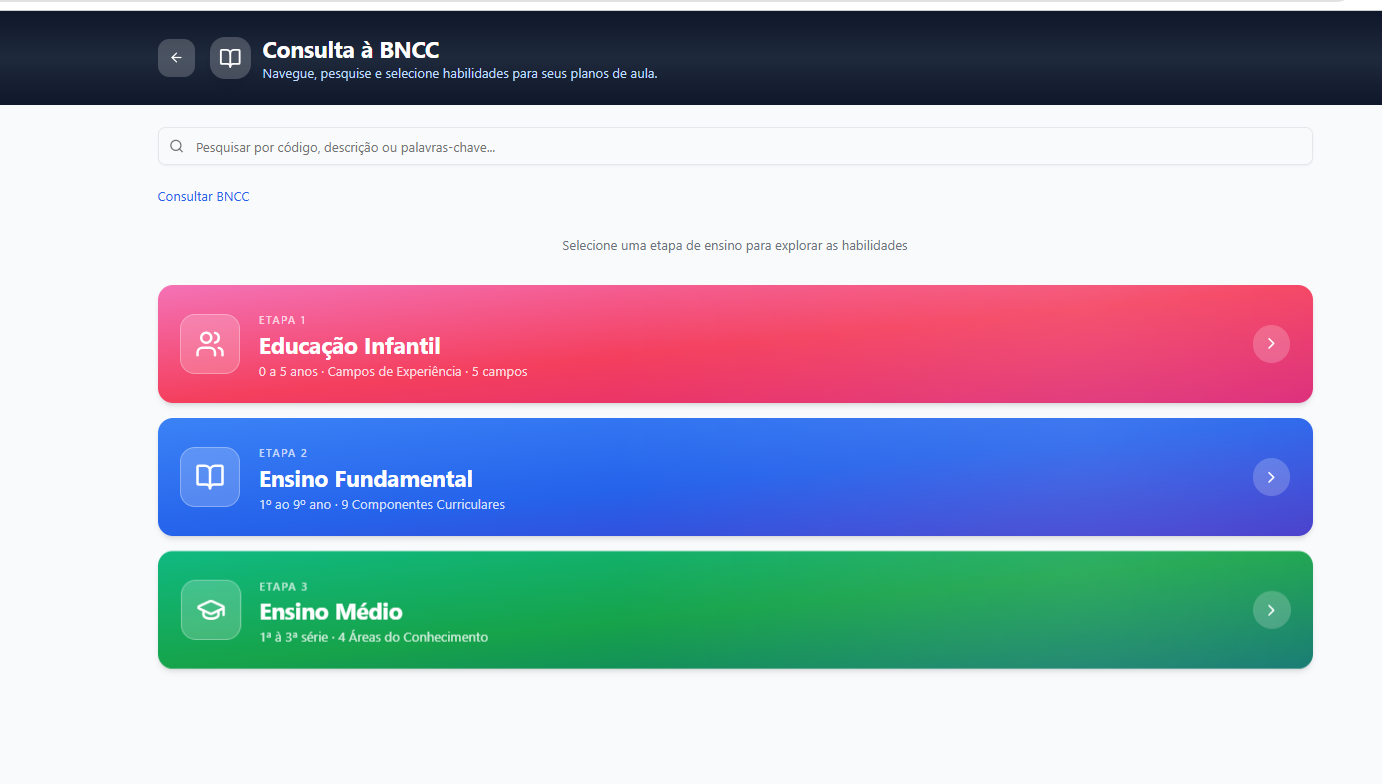Screen dimensions: 1382x784
Task: Open Ensino Fundamental via its chevron arrow
Action: [1271, 477]
